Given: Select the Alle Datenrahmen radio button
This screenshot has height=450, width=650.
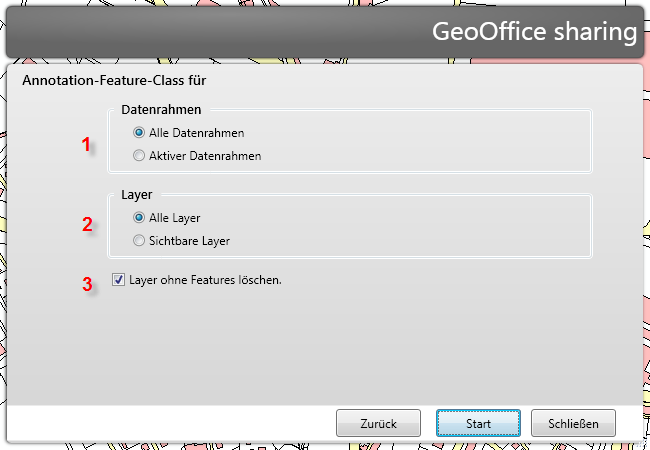Looking at the screenshot, I should tap(139, 132).
